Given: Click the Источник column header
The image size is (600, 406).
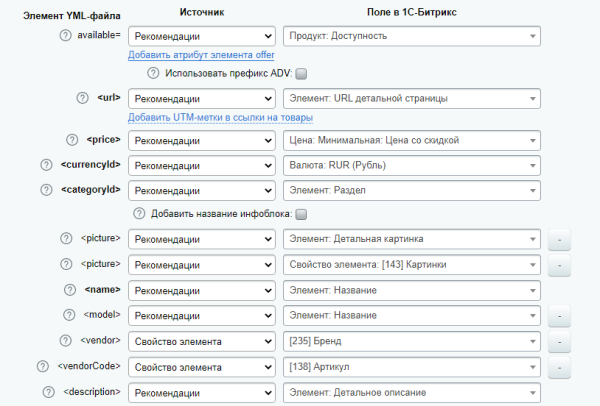Looking at the screenshot, I should click(202, 12).
